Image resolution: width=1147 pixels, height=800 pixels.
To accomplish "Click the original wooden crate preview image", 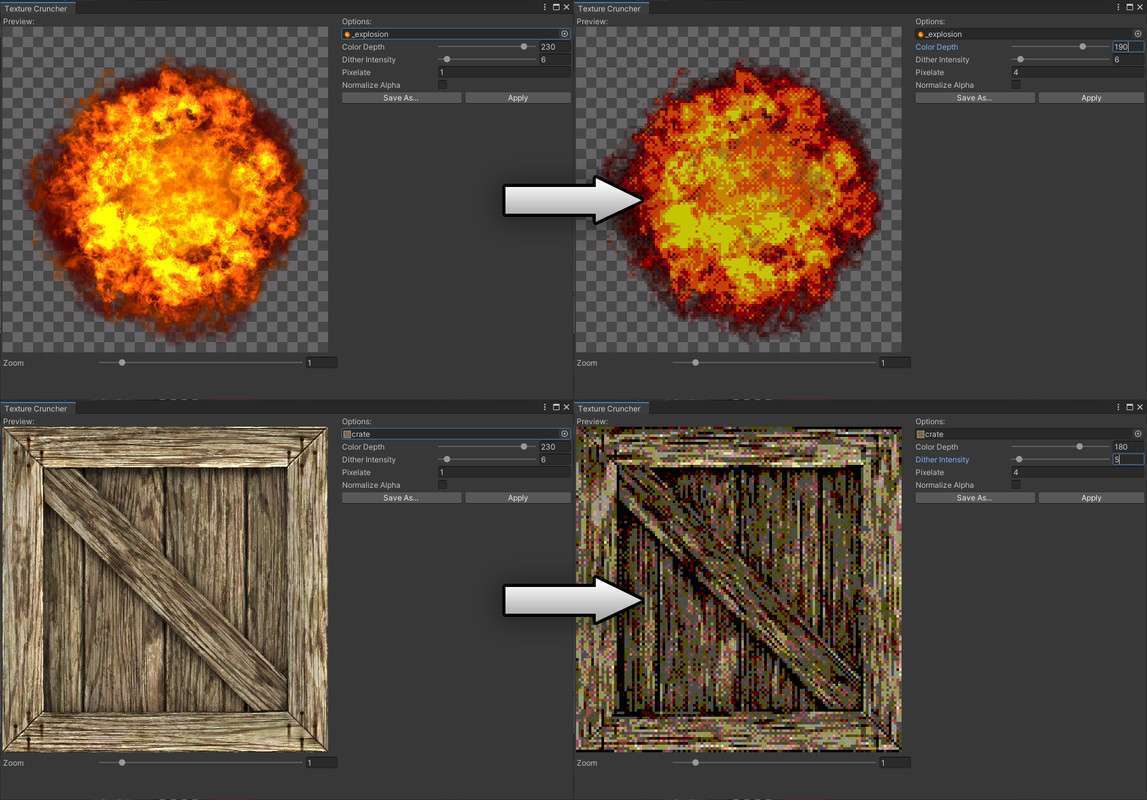I will (165, 589).
